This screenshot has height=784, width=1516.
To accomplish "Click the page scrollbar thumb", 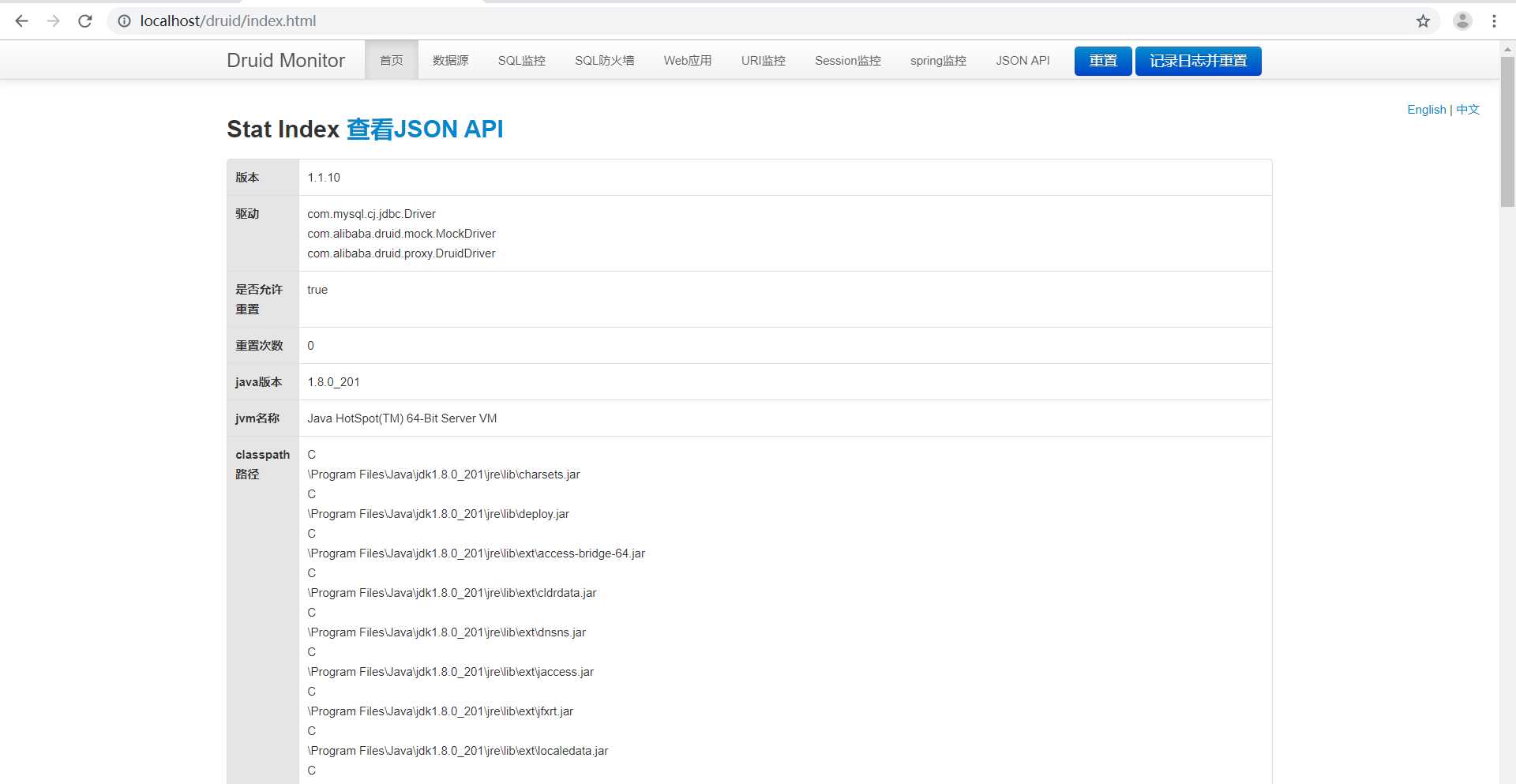I will click(x=1507, y=131).
